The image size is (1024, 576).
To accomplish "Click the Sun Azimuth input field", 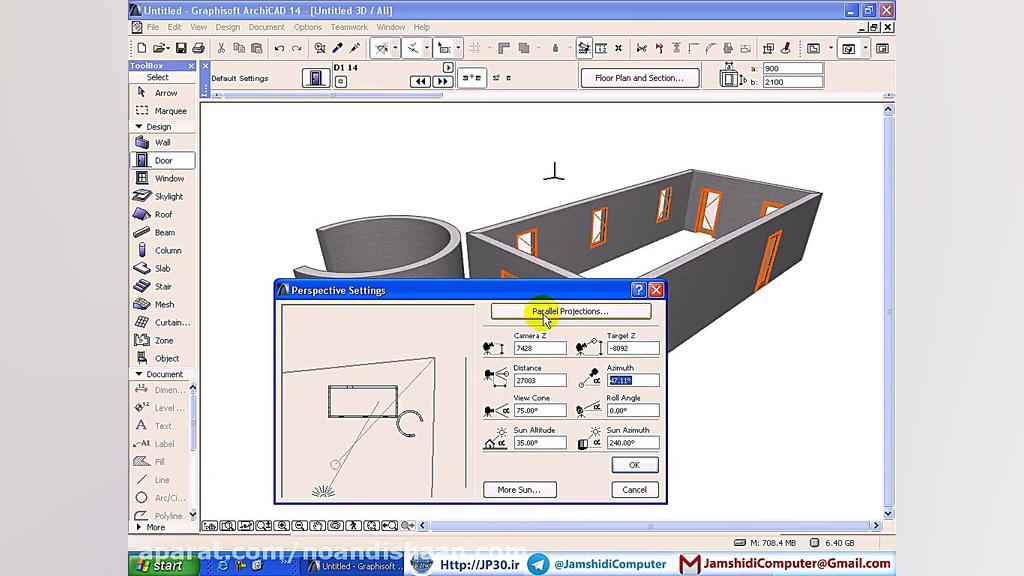I will (x=633, y=443).
